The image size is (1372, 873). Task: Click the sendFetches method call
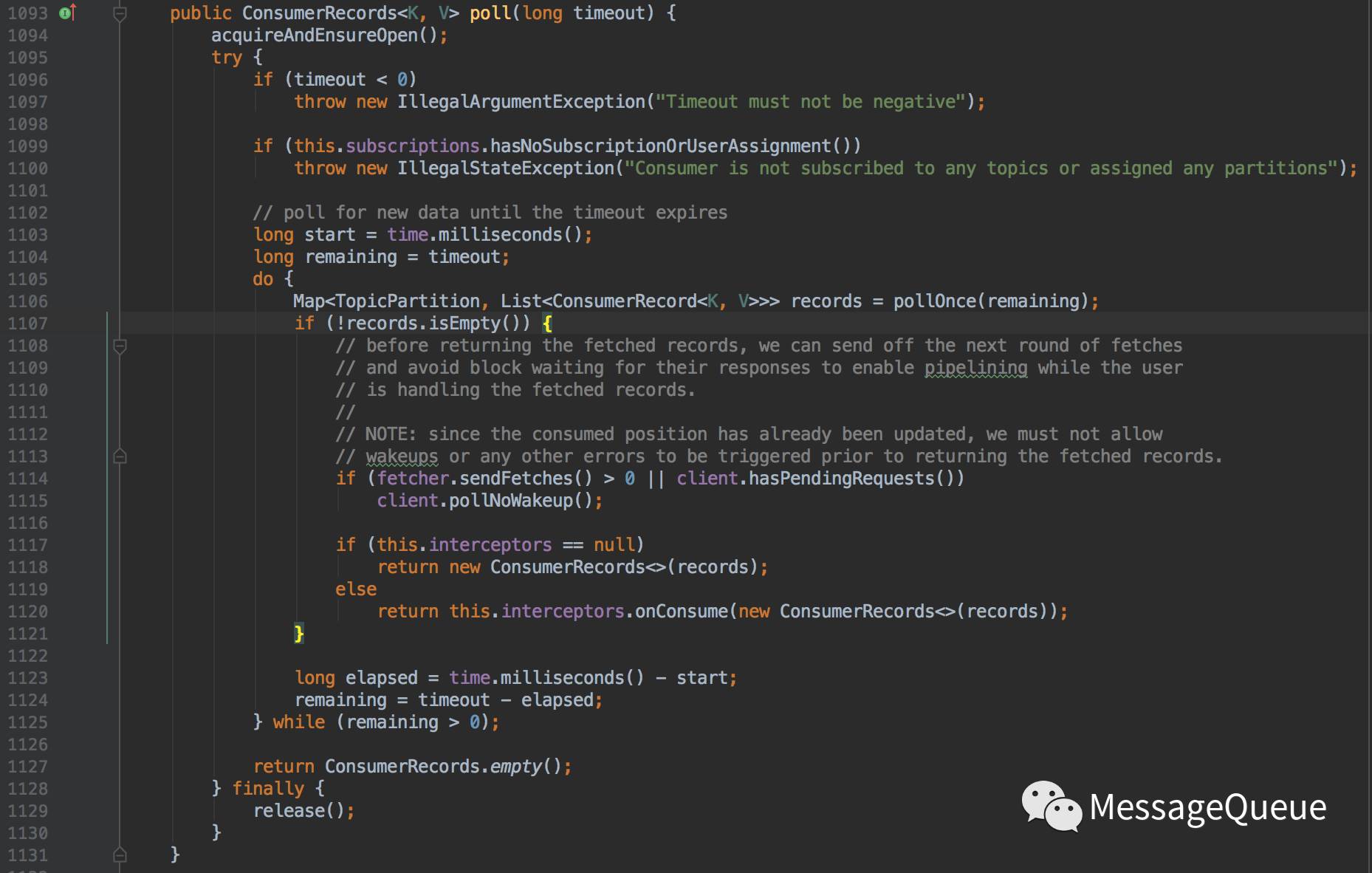(516, 479)
